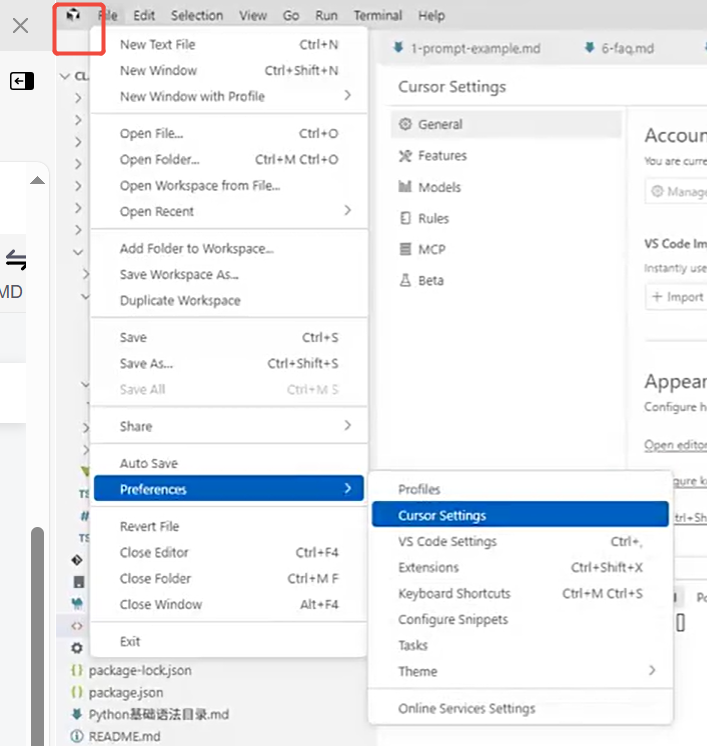The width and height of the screenshot is (707, 746).
Task: Select New Text File menu item
Action: (229, 45)
